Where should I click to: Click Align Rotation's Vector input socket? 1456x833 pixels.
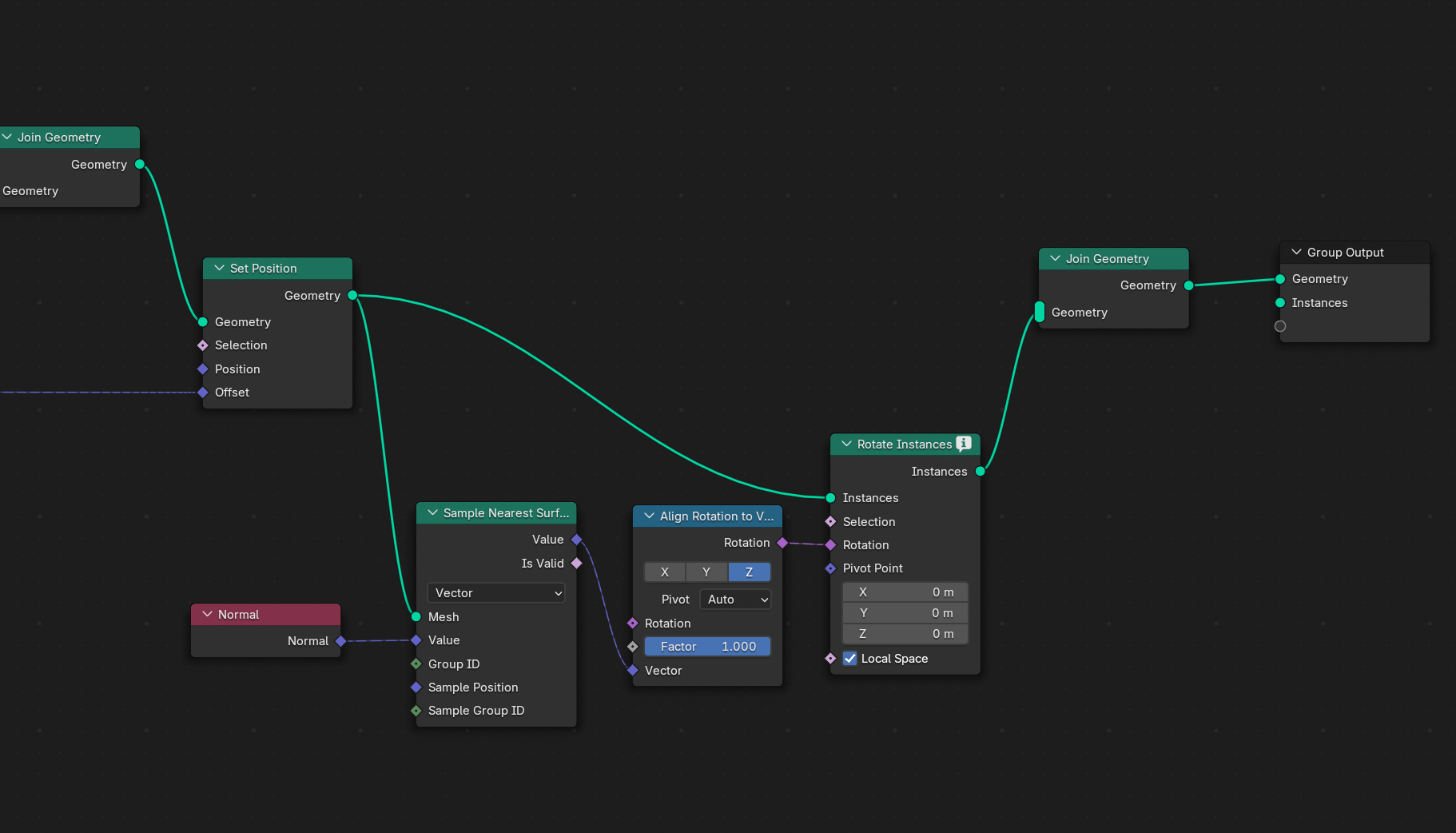[x=633, y=671]
